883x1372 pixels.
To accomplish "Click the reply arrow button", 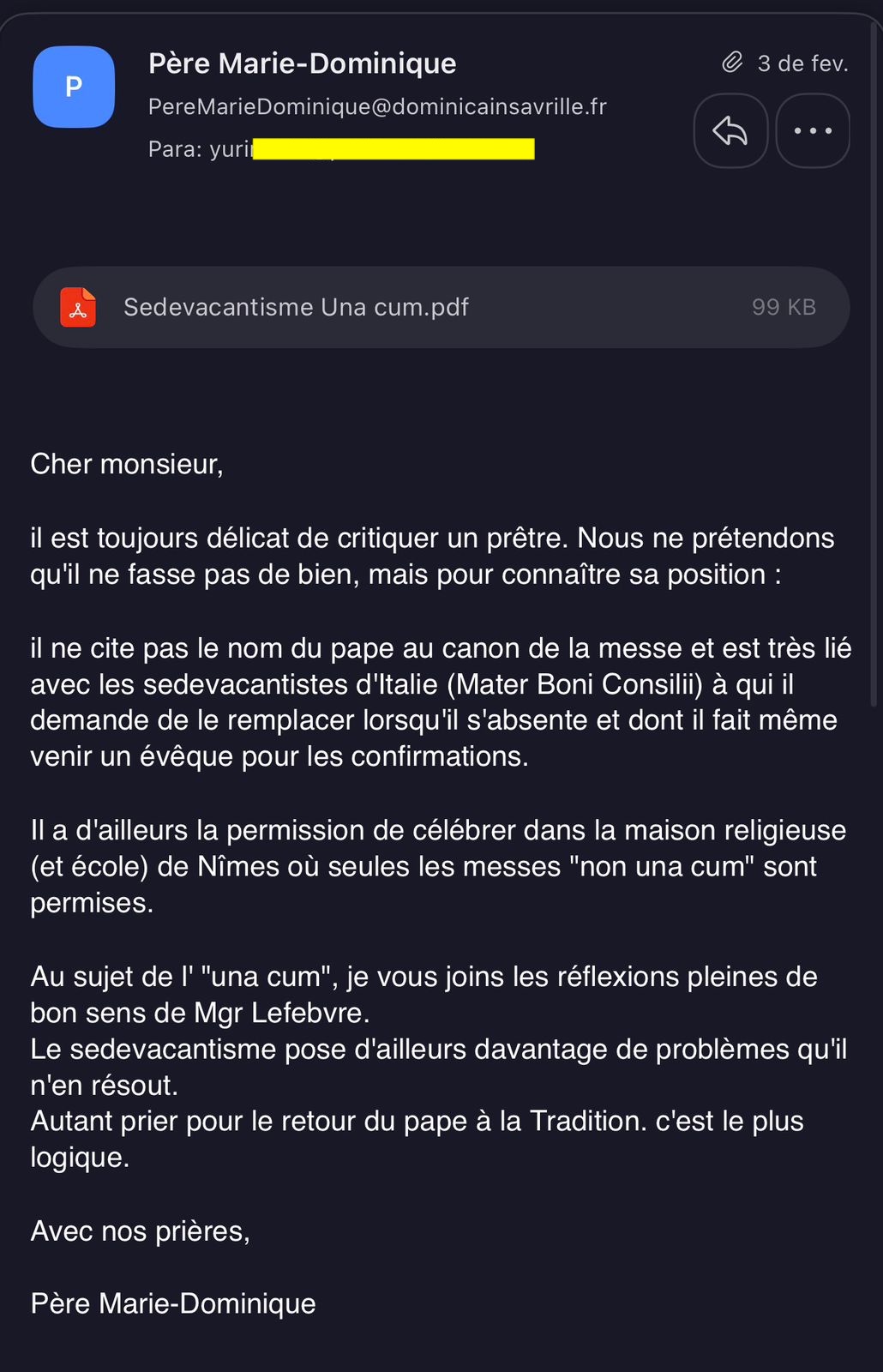I will point(730,131).
